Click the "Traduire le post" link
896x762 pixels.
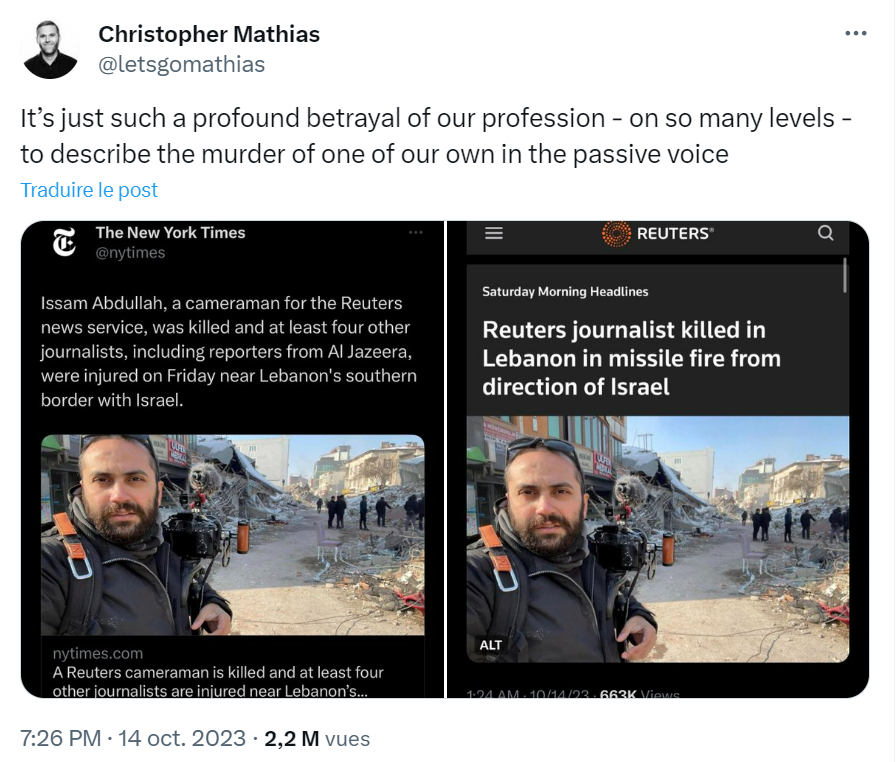89,190
